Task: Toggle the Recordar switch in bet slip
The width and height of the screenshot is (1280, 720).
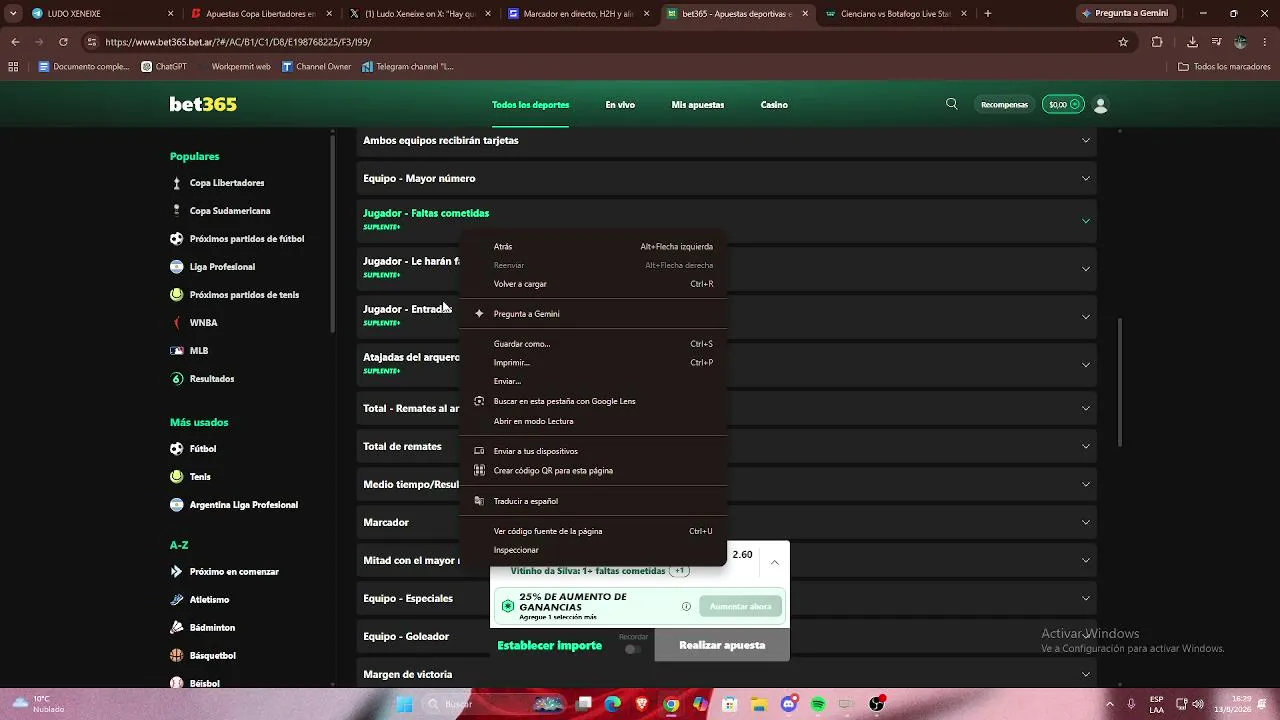Action: pos(632,649)
